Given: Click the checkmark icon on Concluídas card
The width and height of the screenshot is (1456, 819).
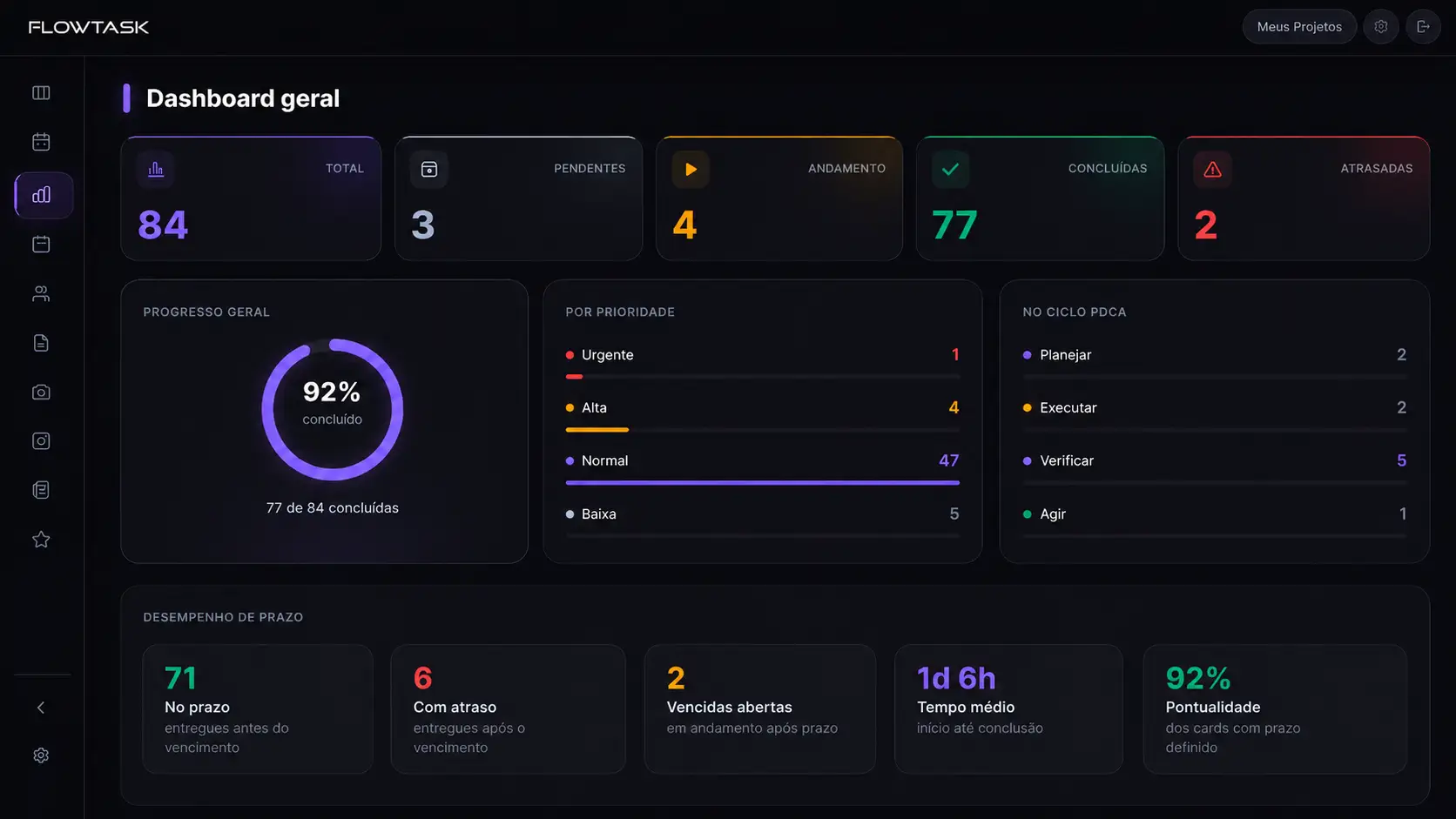Looking at the screenshot, I should [950, 169].
